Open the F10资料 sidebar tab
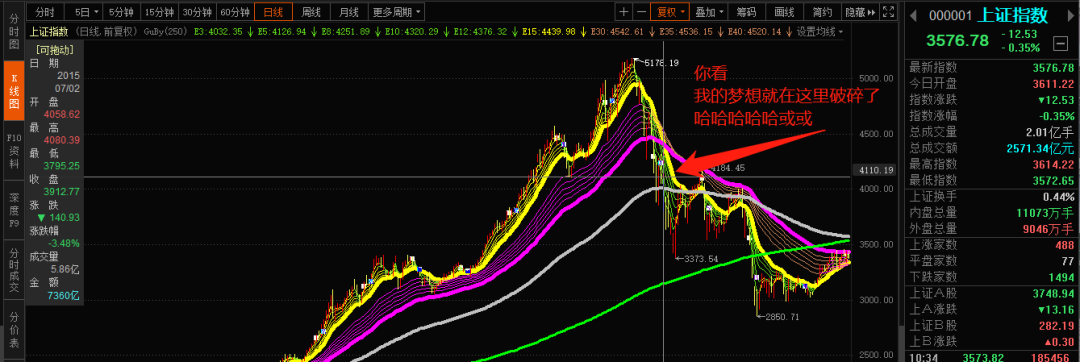 tap(13, 152)
